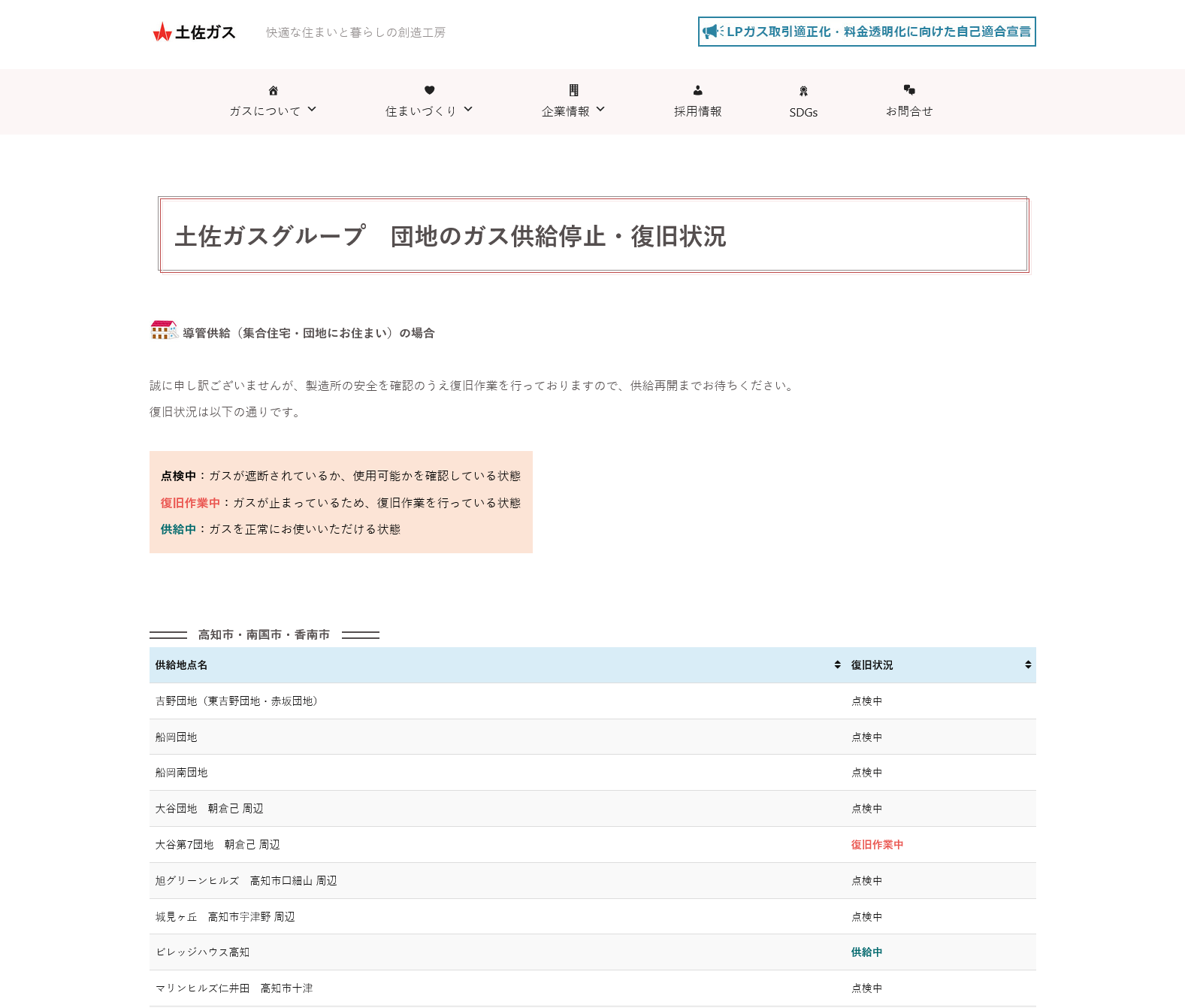Open the 住まいづくり menu
1185x1008 pixels.
click(x=422, y=111)
